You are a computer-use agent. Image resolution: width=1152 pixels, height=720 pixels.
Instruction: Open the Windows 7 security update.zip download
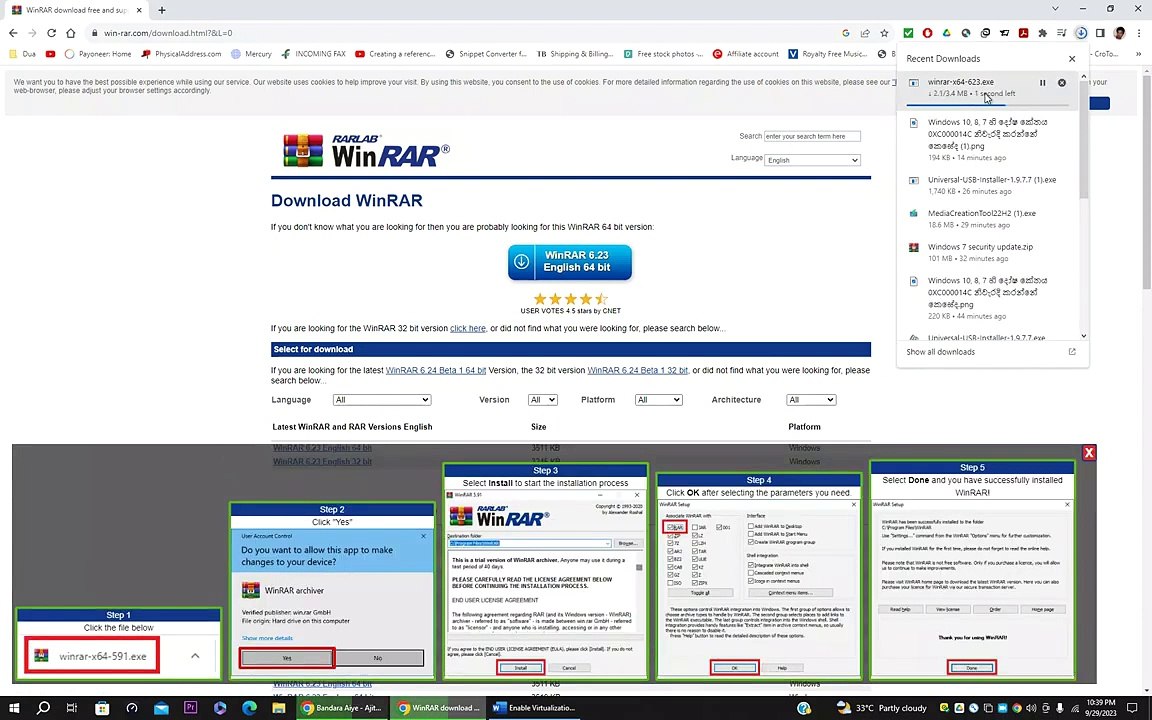click(989, 252)
